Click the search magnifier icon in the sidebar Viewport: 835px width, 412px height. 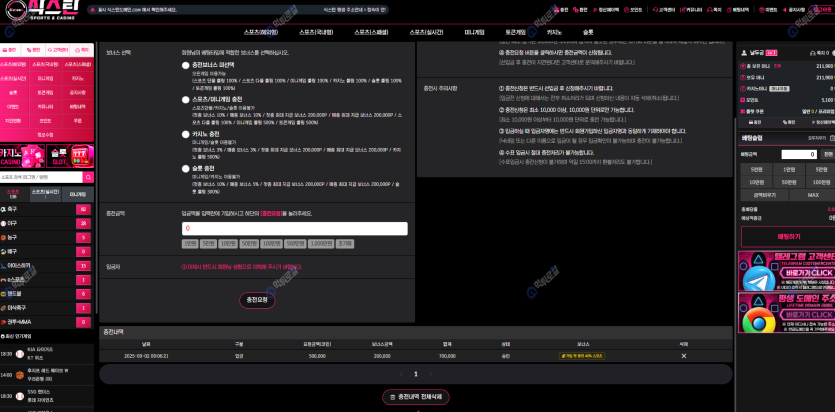pos(91,177)
